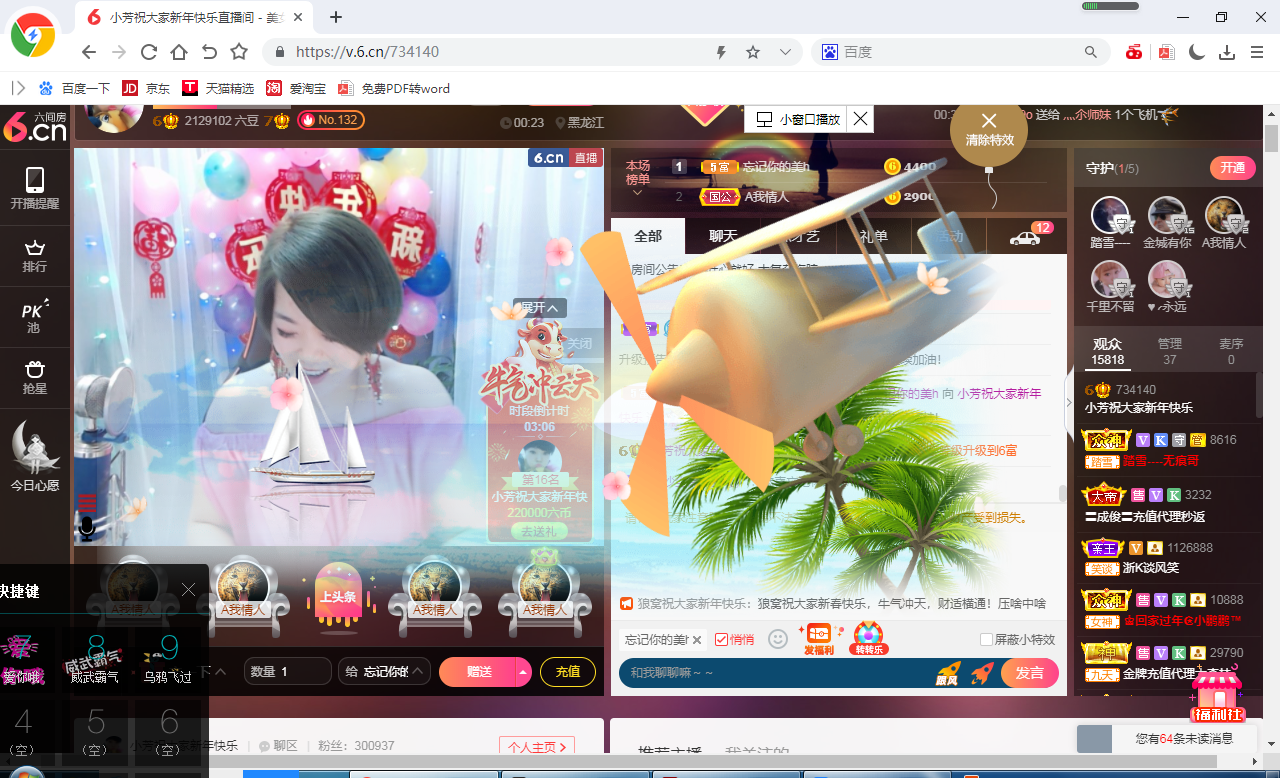Open 踏雪 guardian avatar

1110,216
